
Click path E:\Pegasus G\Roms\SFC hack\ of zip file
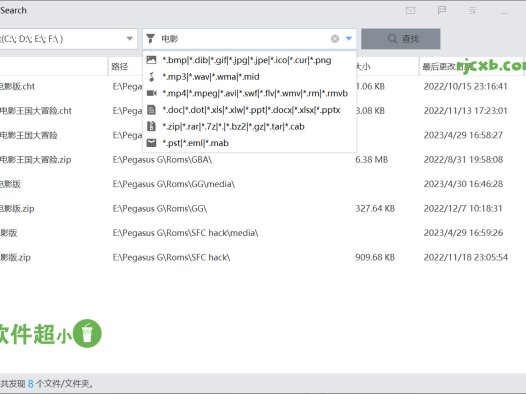point(171,258)
